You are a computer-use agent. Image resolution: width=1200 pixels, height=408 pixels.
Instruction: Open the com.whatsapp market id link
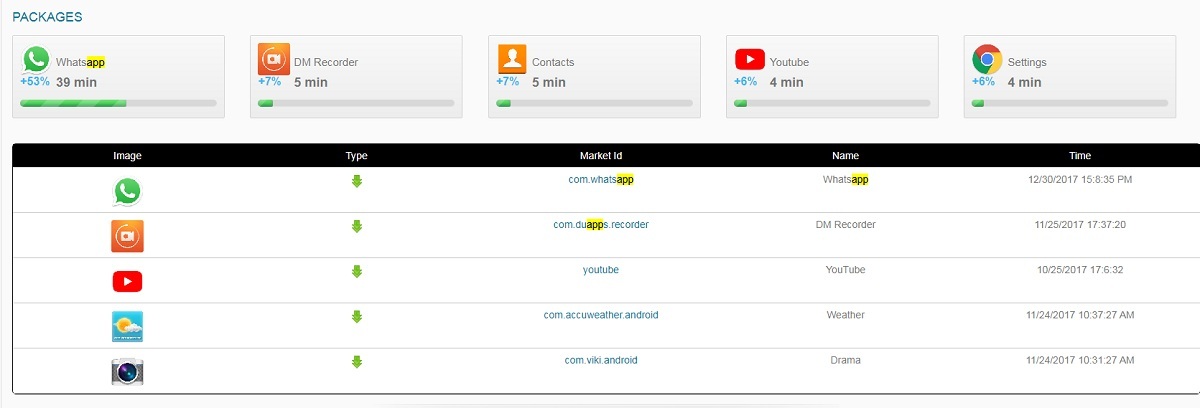[601, 179]
